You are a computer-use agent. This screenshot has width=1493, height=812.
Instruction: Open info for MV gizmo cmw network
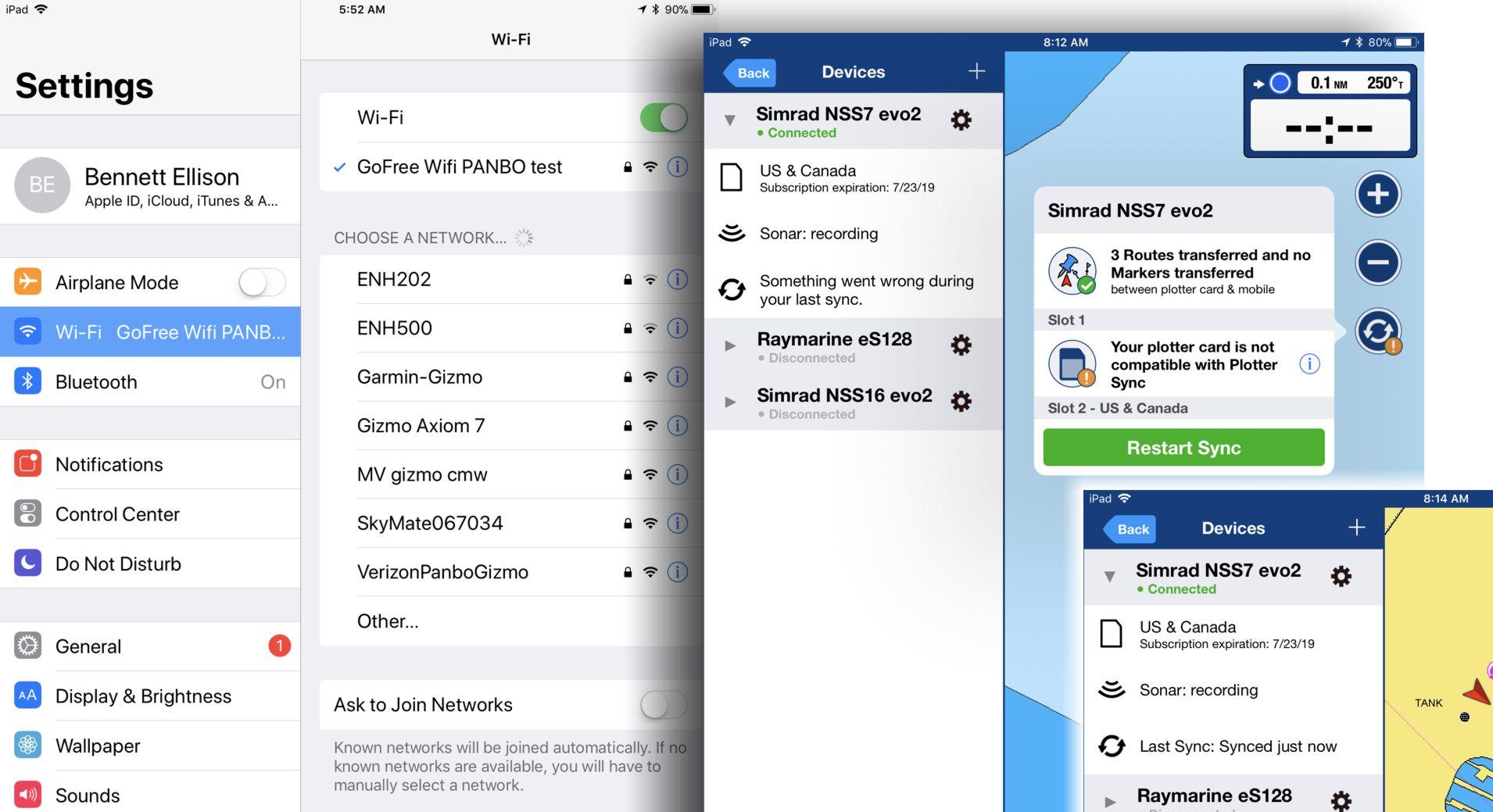coord(677,474)
